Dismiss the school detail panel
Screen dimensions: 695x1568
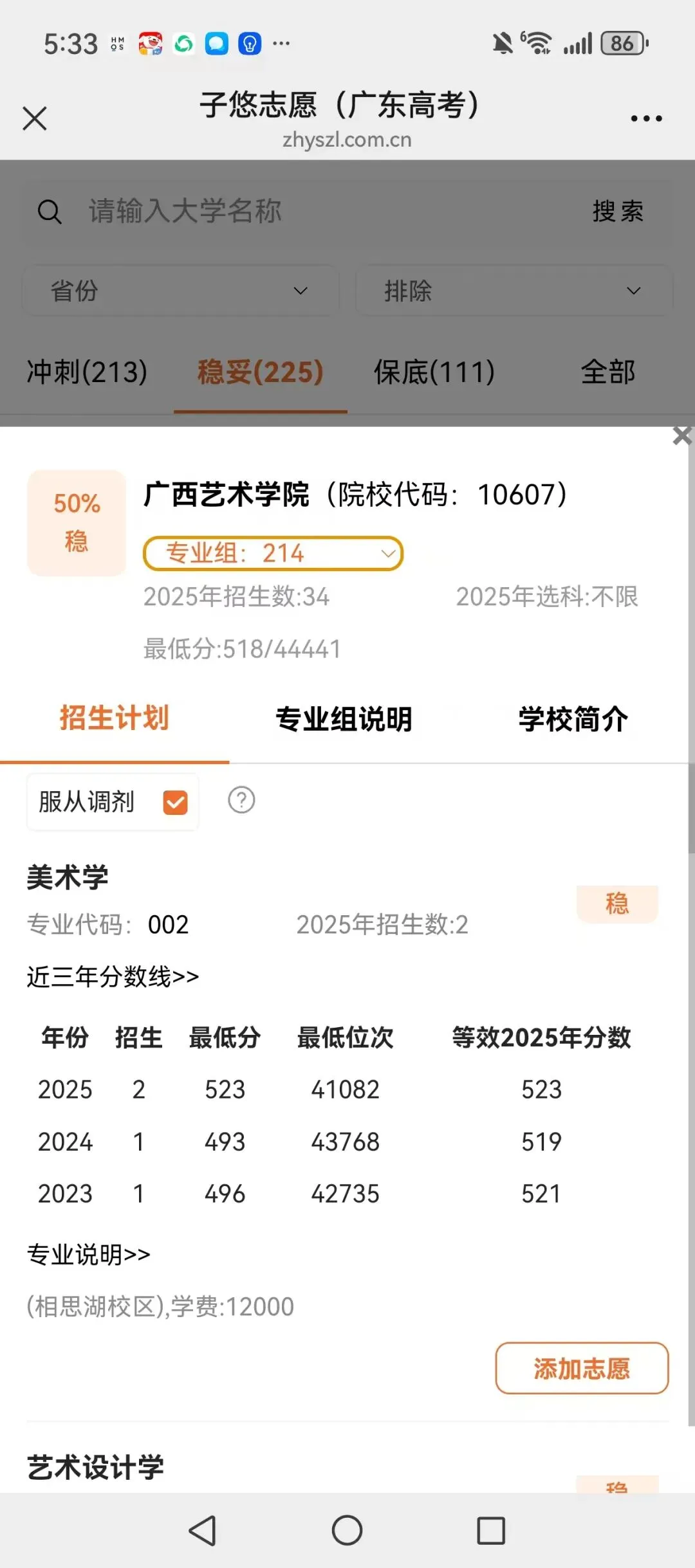pyautogui.click(x=682, y=435)
